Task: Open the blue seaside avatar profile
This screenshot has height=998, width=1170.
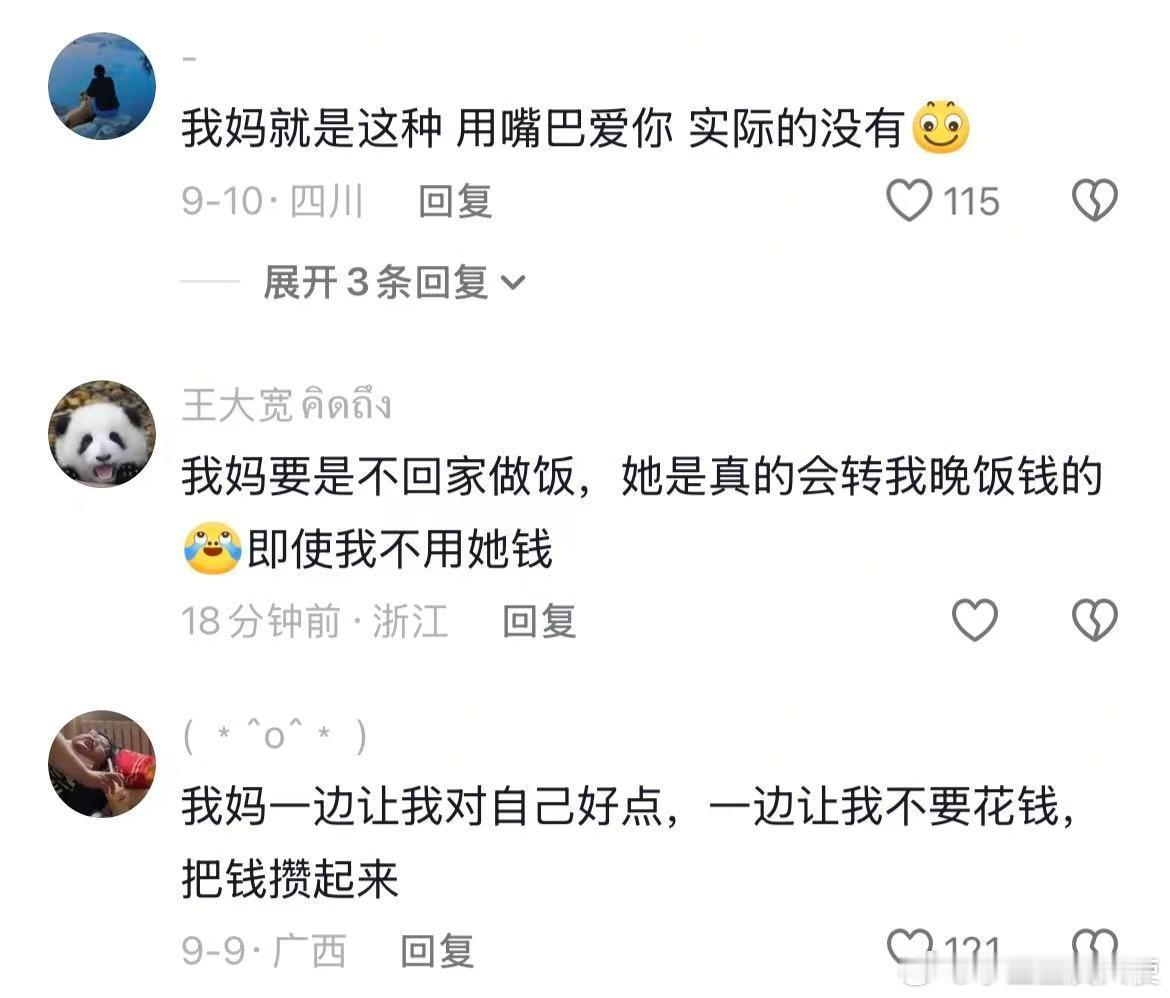Action: coord(102,86)
